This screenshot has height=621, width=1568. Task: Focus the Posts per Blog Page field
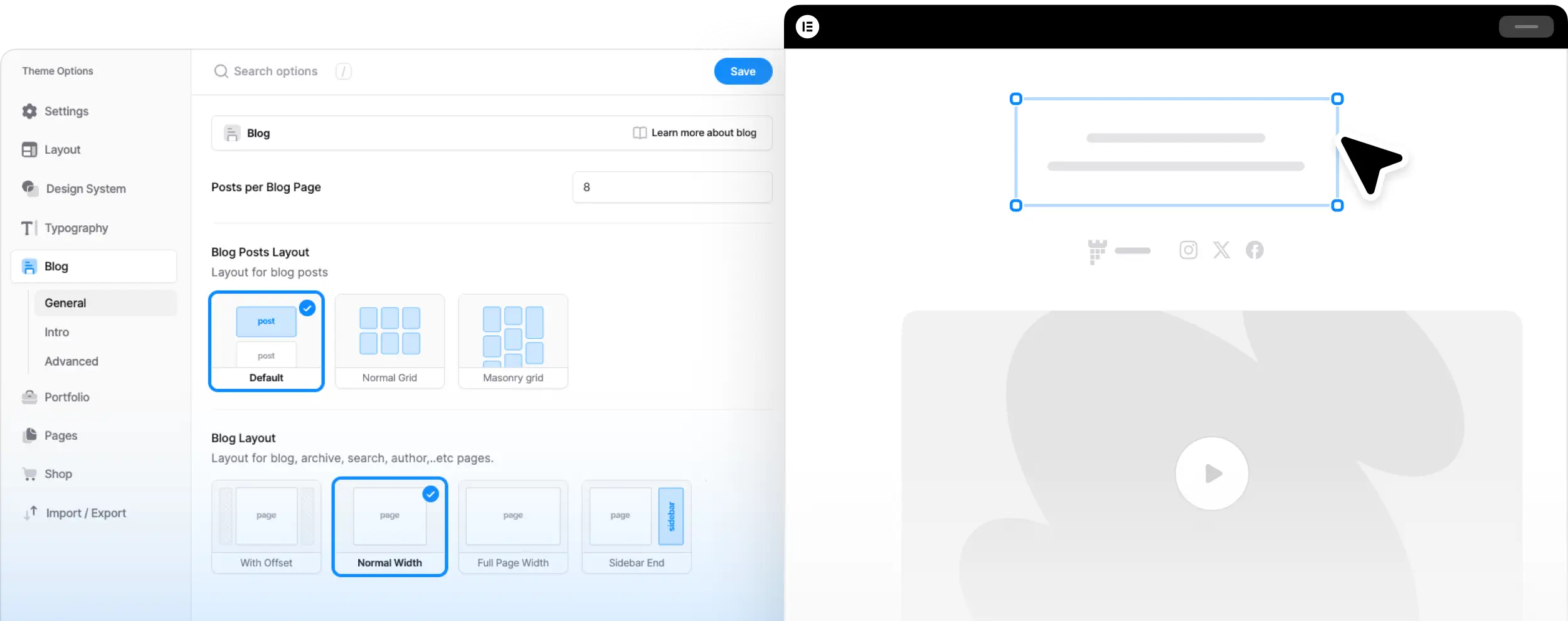[x=672, y=188]
